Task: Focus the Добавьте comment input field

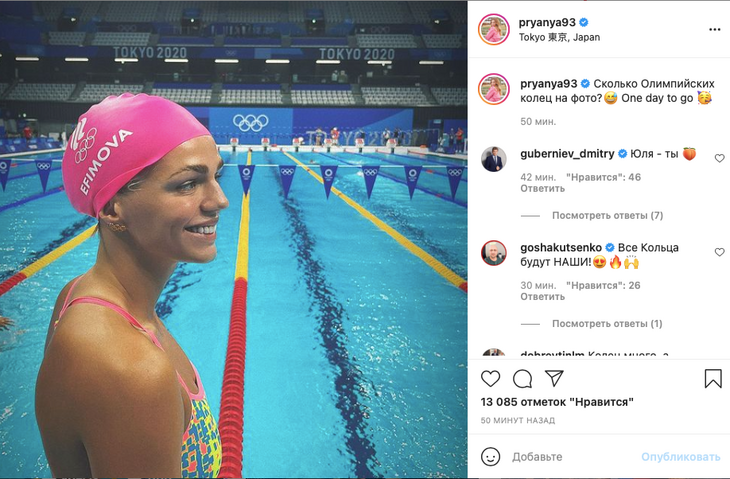Action: 573,457
